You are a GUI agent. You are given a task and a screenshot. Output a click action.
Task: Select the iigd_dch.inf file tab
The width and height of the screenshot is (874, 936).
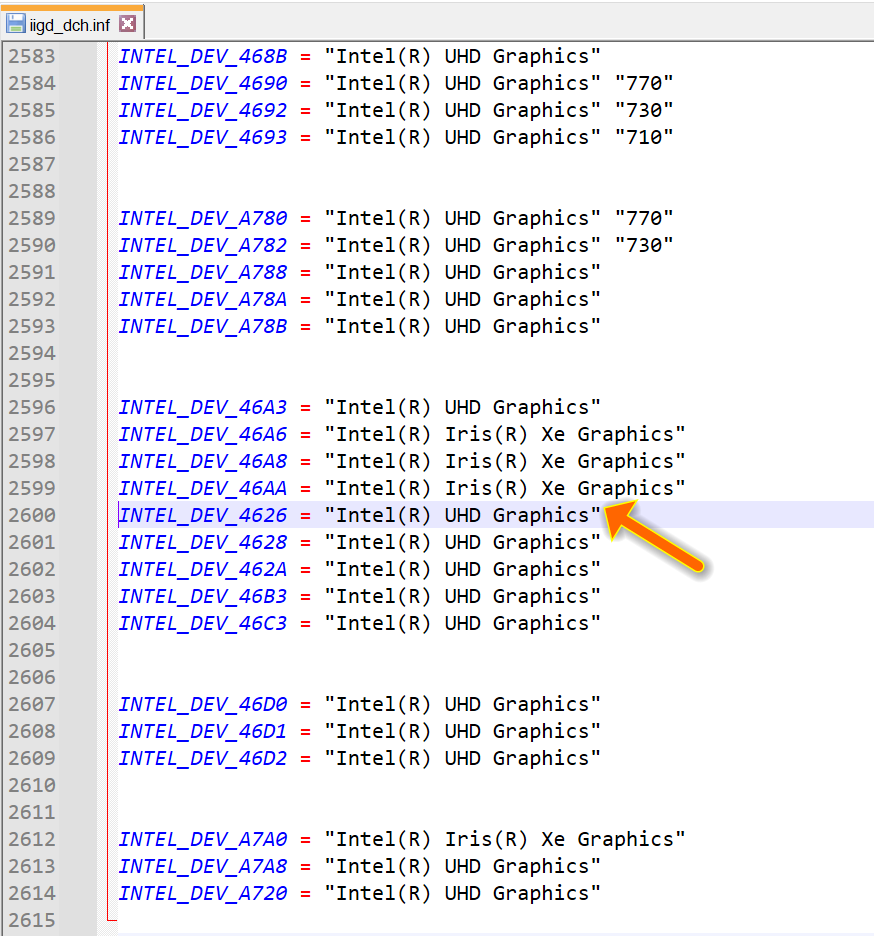click(71, 24)
